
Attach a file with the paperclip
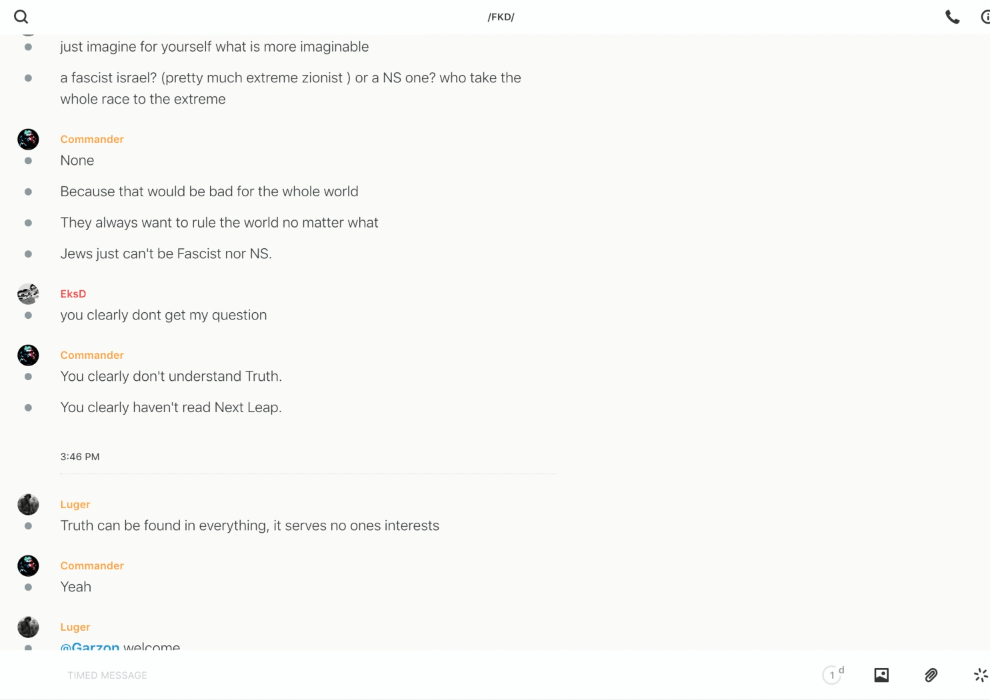coord(931,675)
